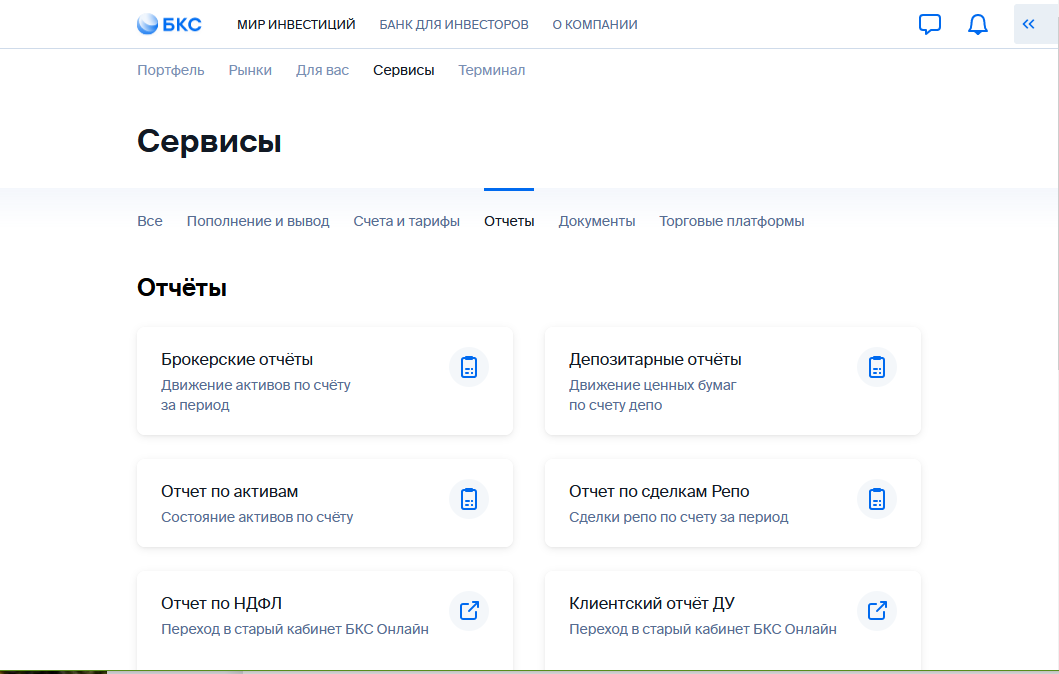This screenshot has width=1059, height=674.
Task: Click the asset report document icon
Action: pyautogui.click(x=469, y=498)
